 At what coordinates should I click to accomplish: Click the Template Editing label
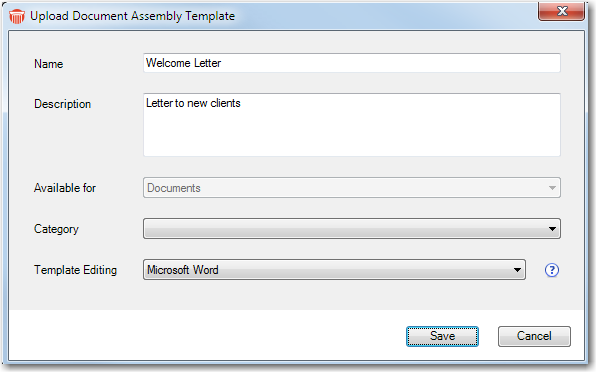76,270
